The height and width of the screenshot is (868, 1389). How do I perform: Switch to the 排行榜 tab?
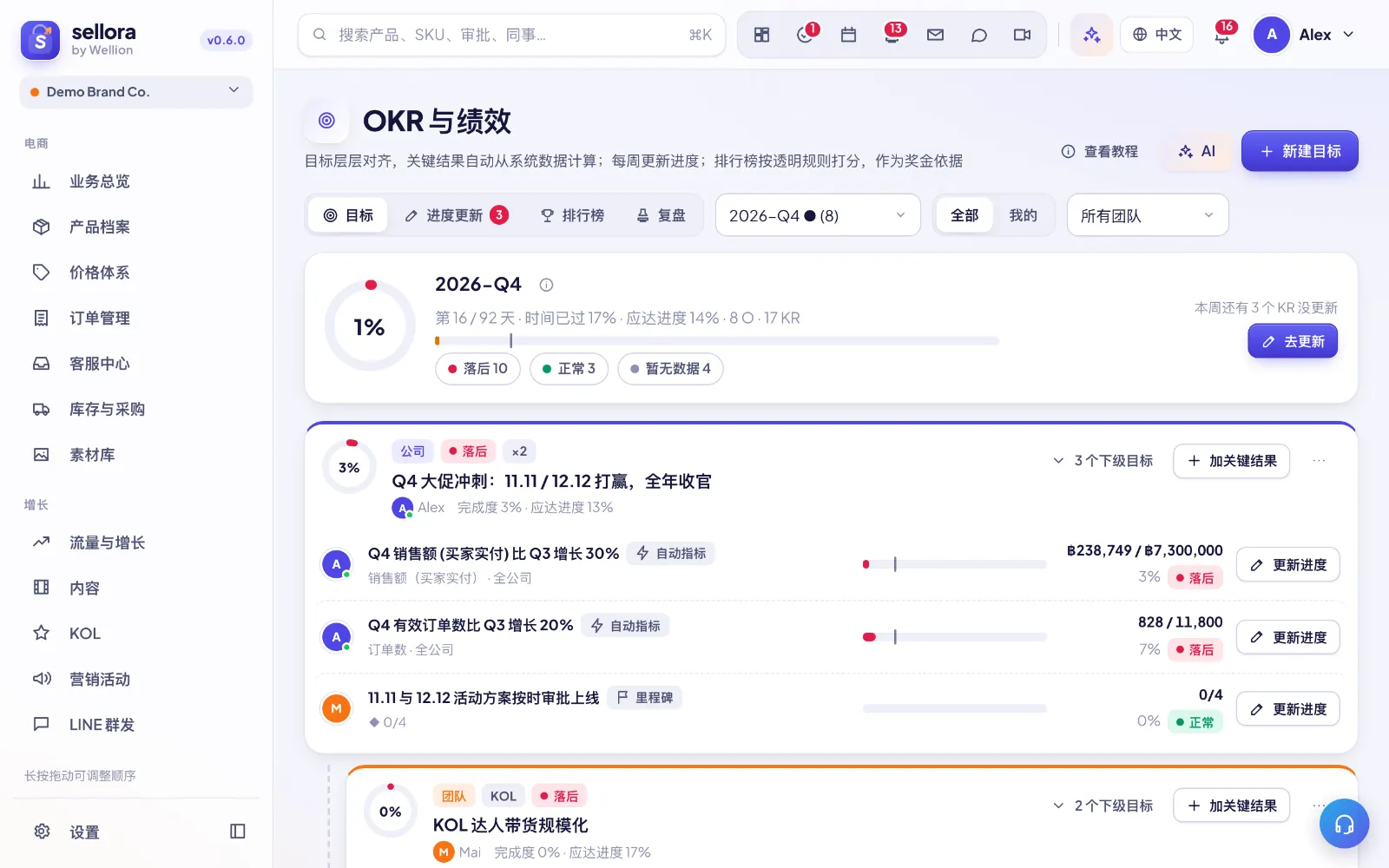point(572,215)
